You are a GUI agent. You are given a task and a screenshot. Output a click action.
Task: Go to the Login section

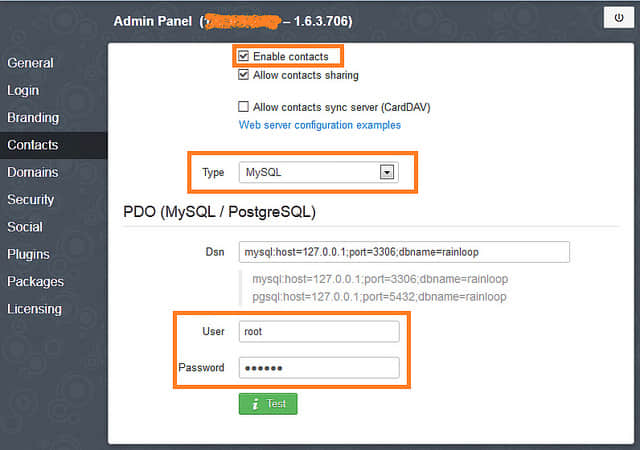coord(23,90)
